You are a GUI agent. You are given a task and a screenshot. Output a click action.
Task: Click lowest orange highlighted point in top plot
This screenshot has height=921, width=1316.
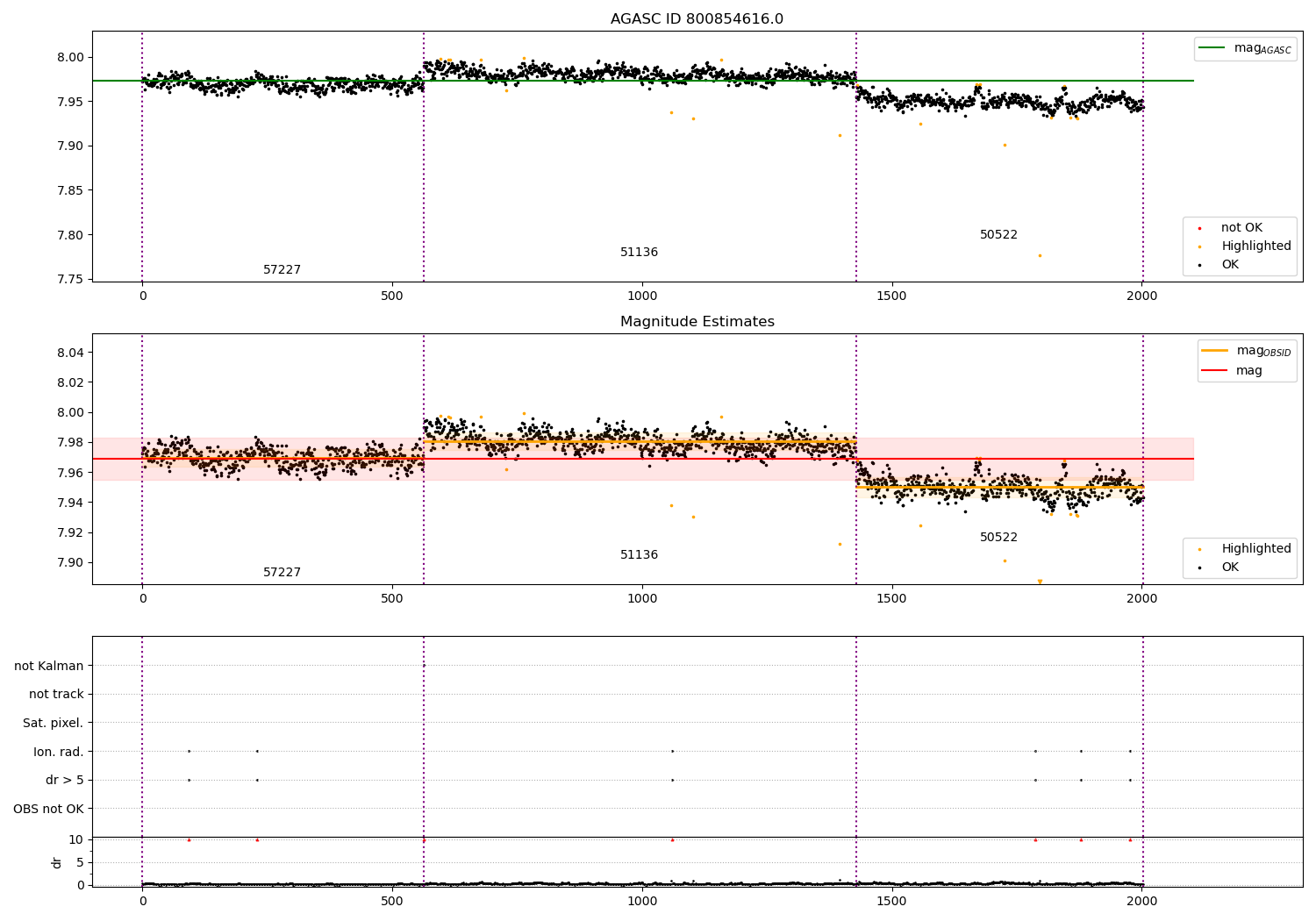pos(1040,255)
